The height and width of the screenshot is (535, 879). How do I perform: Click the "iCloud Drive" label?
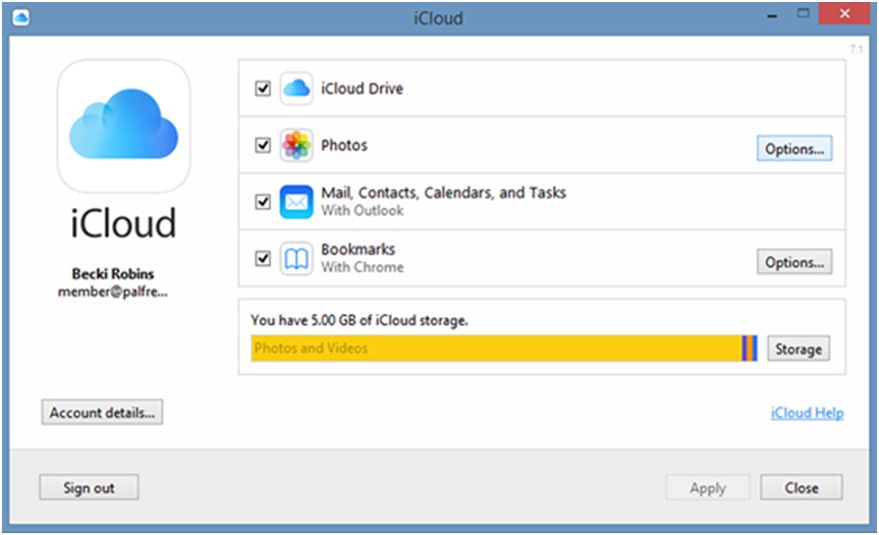click(362, 89)
